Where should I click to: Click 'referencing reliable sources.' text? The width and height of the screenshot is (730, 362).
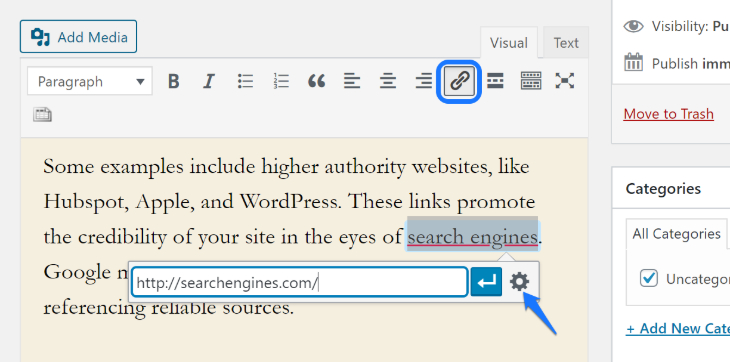pyautogui.click(x=169, y=308)
